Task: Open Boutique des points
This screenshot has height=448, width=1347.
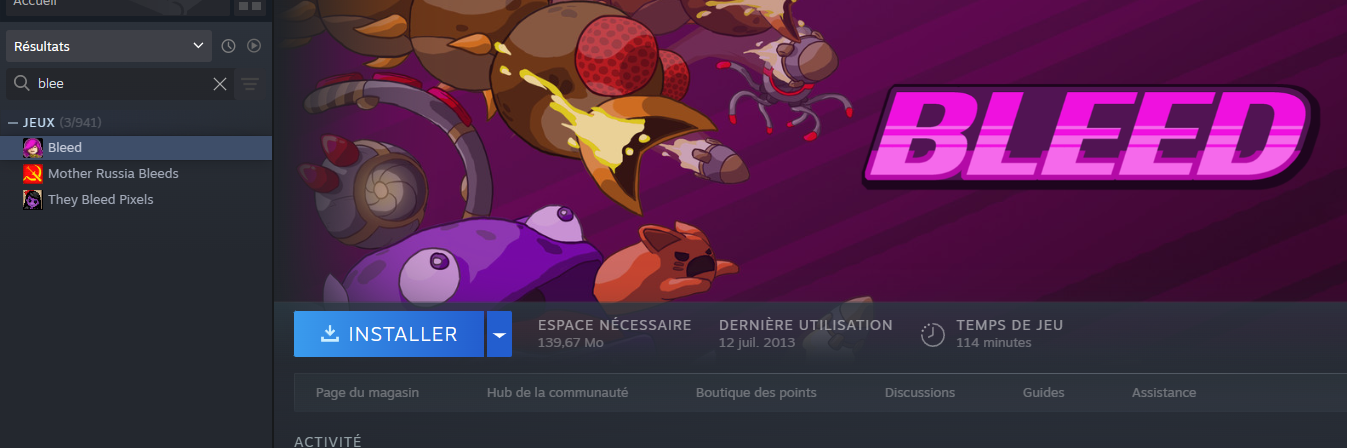Action: (756, 393)
